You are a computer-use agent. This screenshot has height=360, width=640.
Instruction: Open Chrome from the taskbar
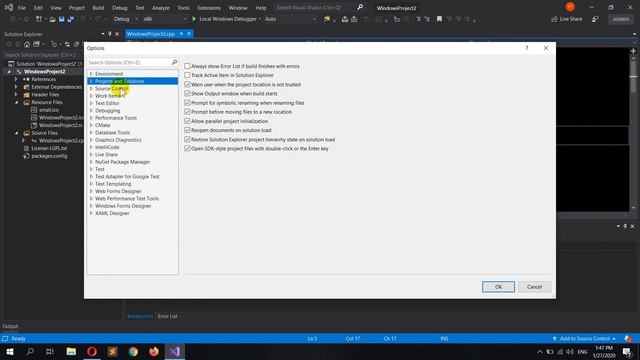[133, 351]
